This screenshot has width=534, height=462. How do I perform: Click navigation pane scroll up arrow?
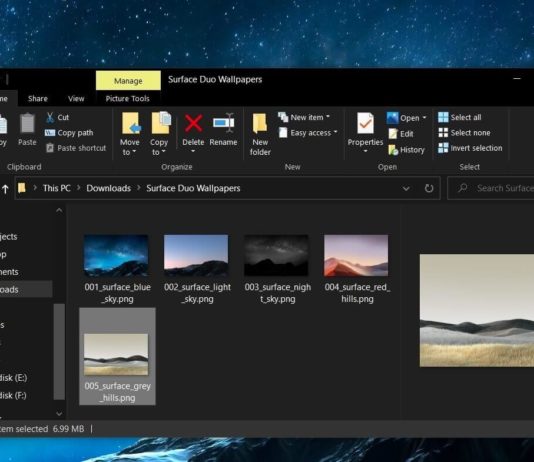(x=59, y=210)
